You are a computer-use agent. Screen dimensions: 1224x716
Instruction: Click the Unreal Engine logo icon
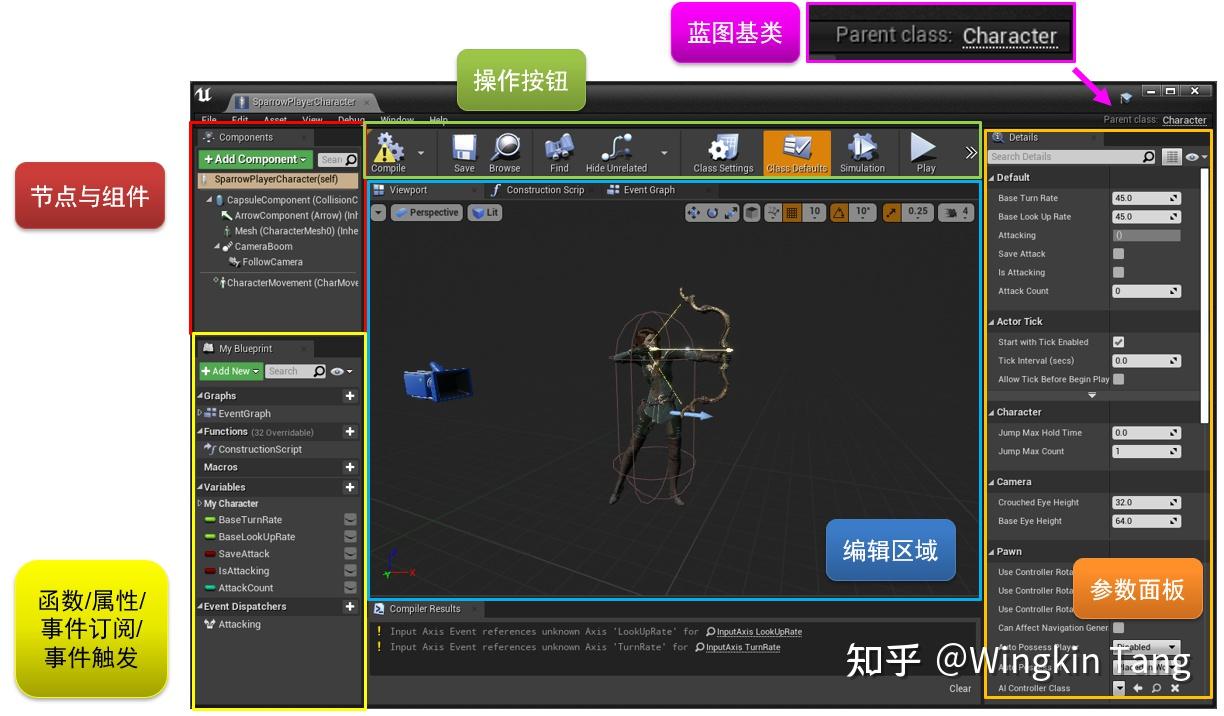coord(204,95)
